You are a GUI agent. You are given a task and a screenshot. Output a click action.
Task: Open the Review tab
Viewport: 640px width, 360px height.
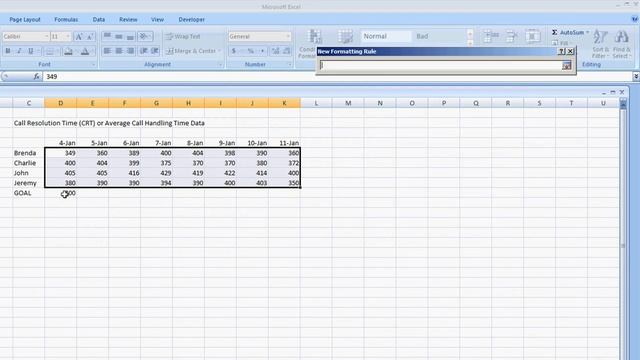pyautogui.click(x=128, y=20)
